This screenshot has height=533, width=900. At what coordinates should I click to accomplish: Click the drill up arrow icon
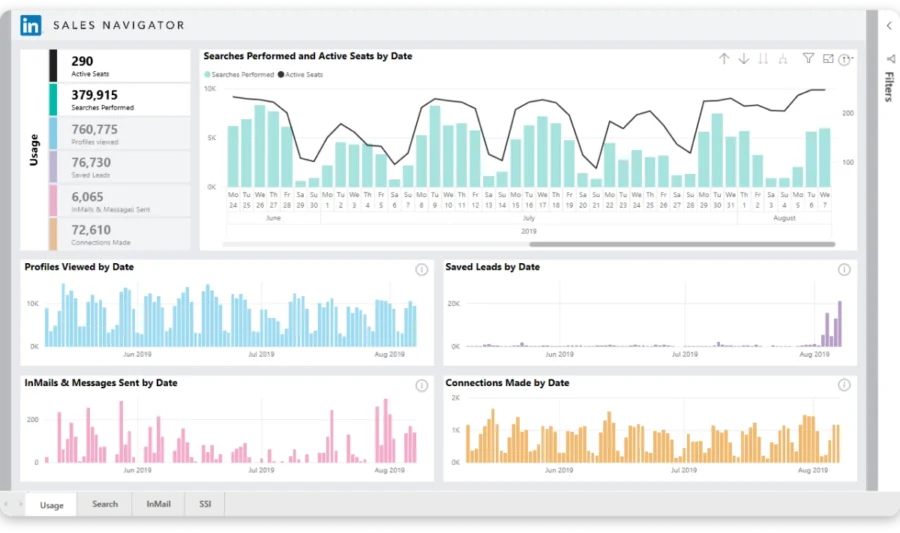[724, 59]
